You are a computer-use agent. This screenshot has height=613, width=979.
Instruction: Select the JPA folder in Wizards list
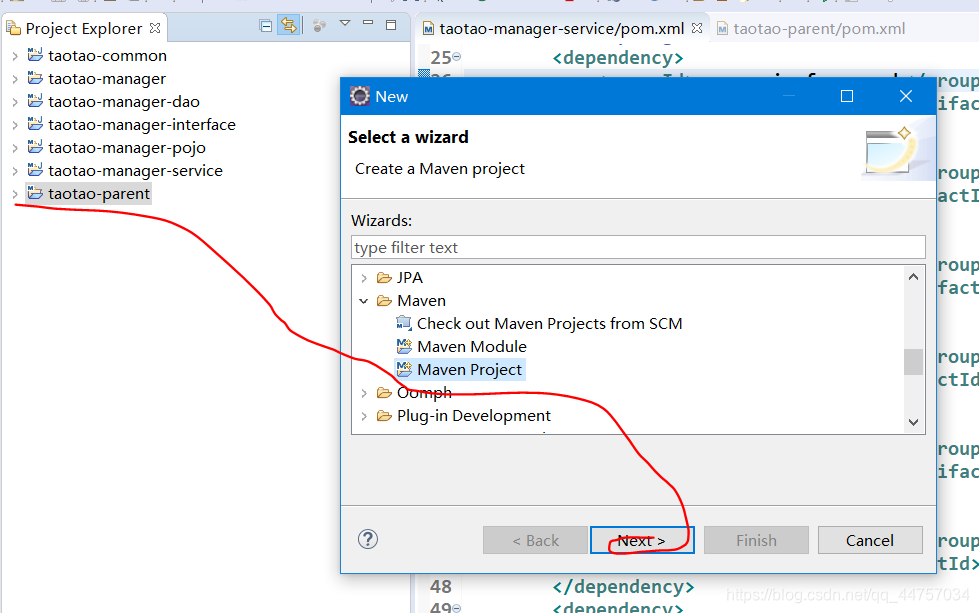[x=409, y=278]
